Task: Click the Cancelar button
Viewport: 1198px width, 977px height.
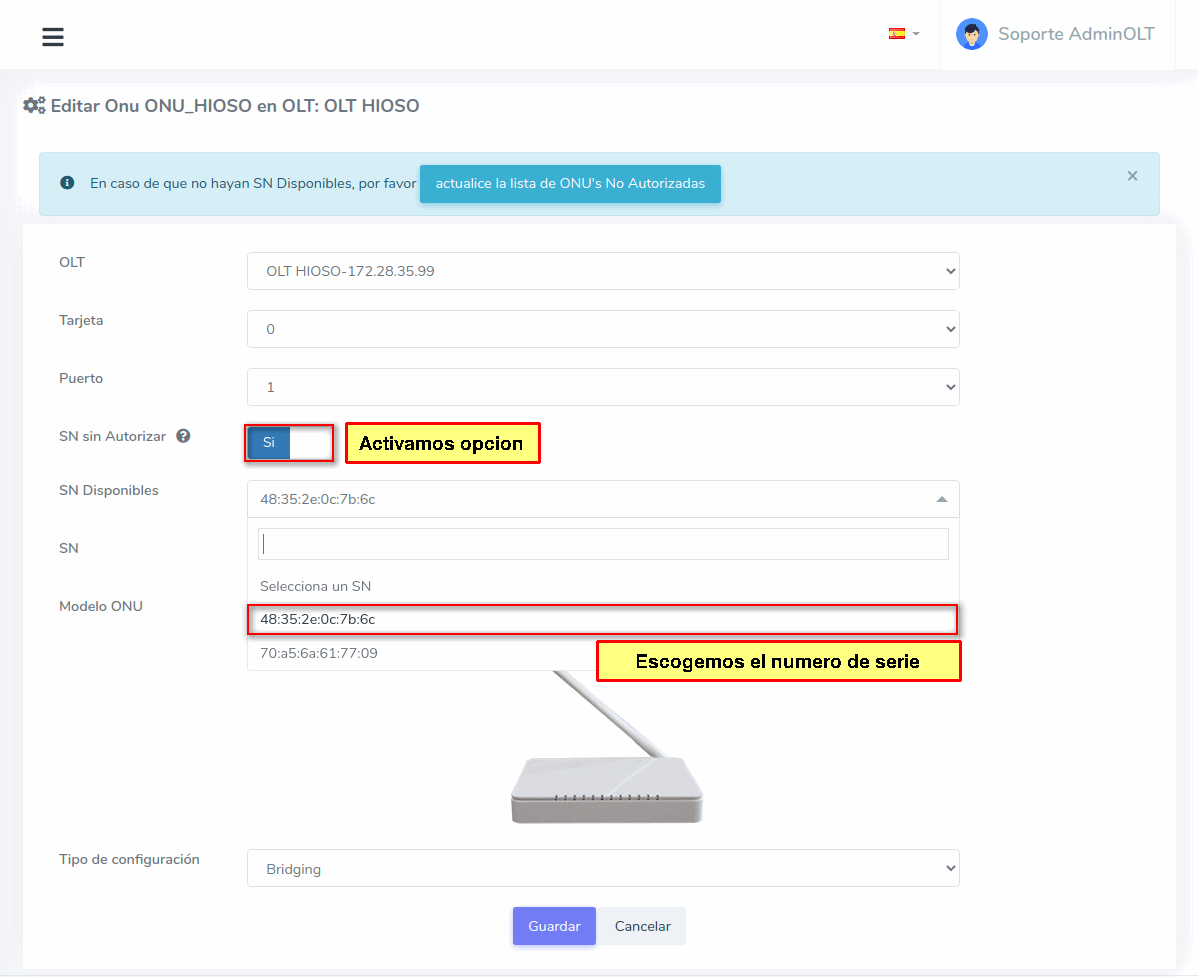Action: coord(642,926)
